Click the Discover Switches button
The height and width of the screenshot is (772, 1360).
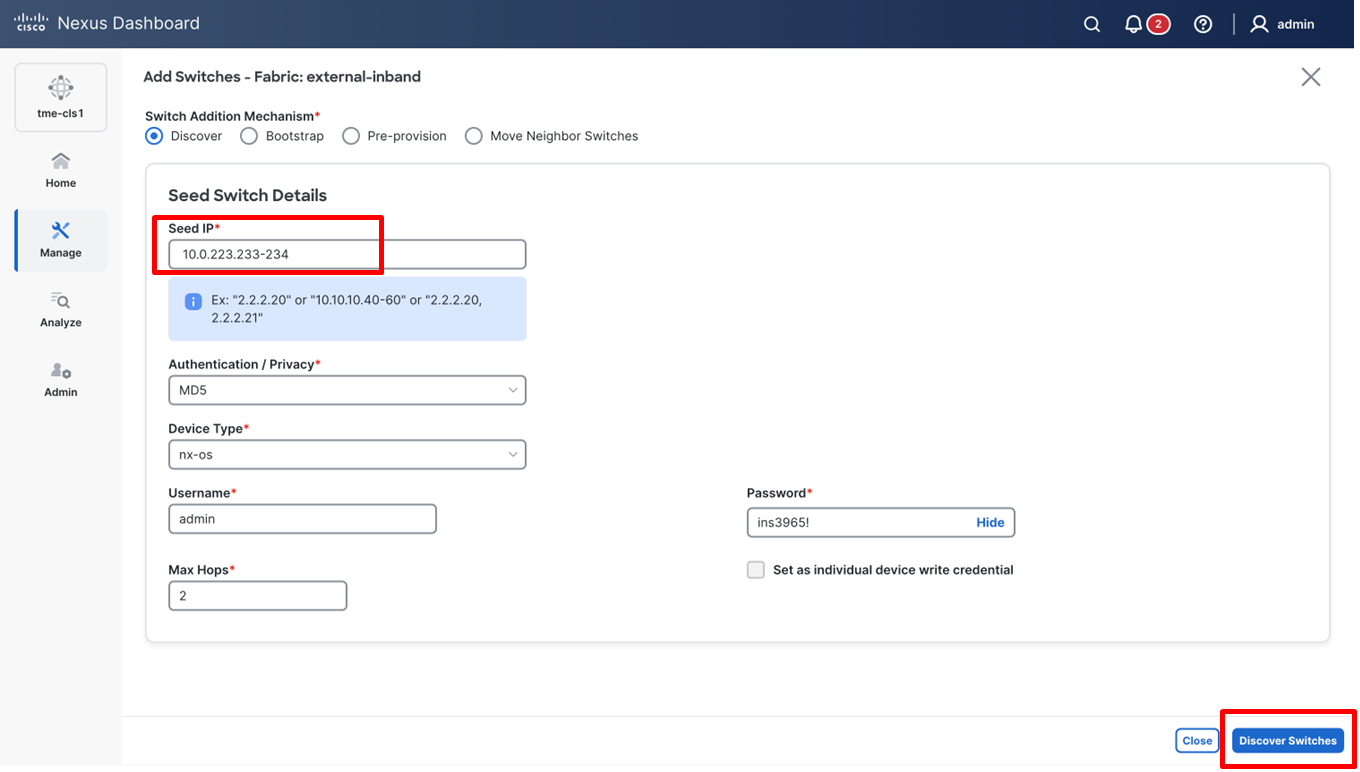point(1288,741)
